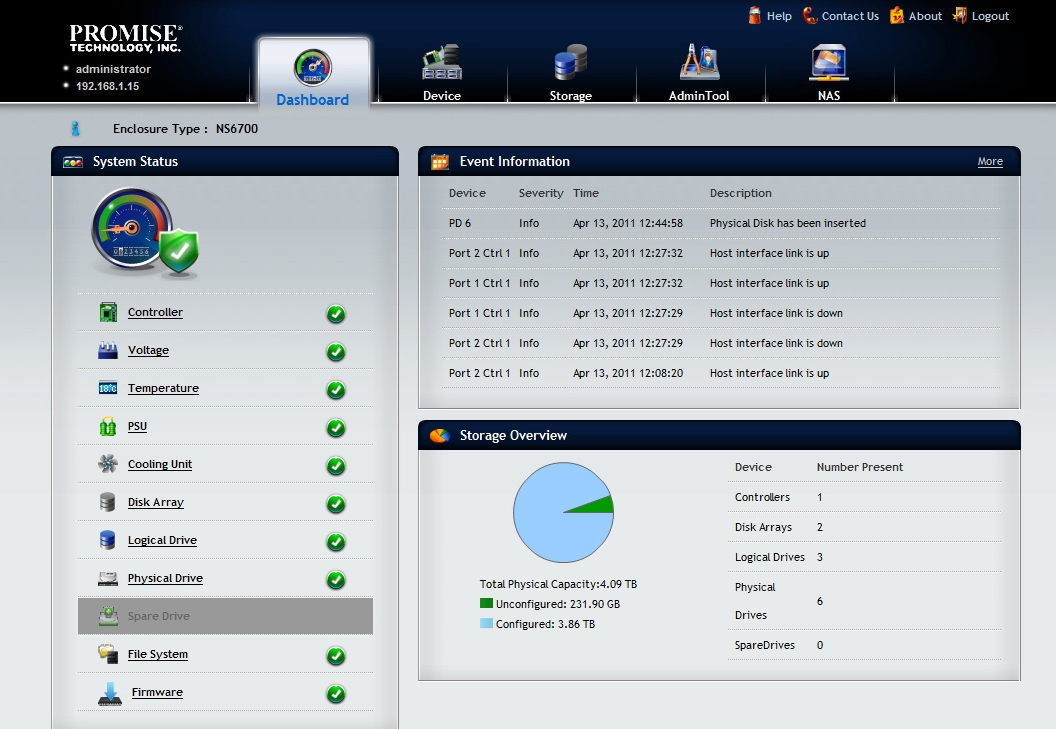Click the Temperature thermometer icon

108,388
